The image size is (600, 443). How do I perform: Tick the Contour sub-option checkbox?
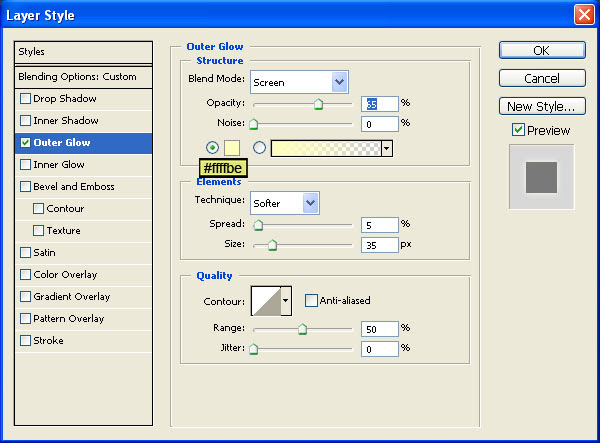click(x=38, y=208)
